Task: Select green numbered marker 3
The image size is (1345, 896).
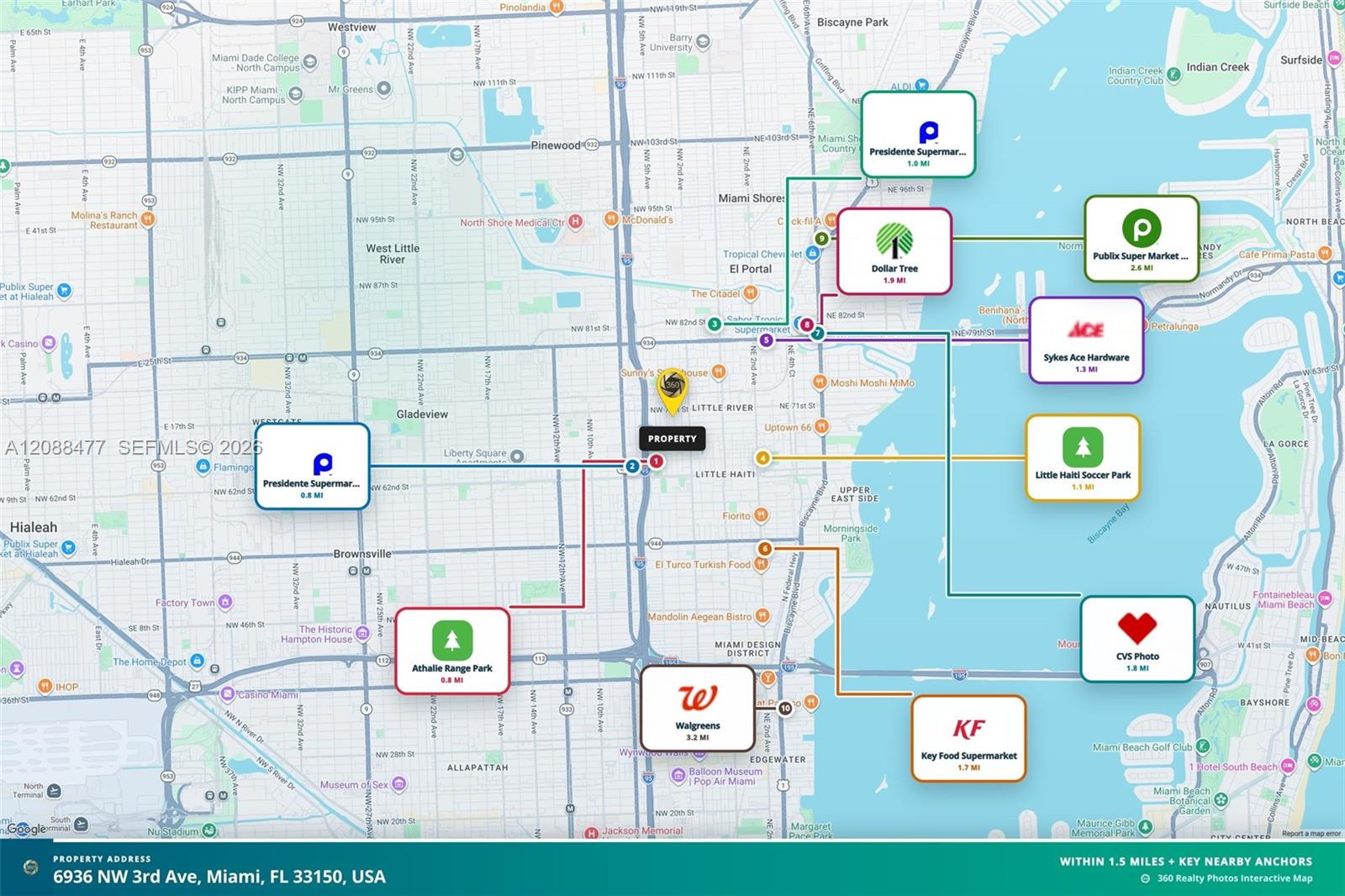Action: [714, 324]
